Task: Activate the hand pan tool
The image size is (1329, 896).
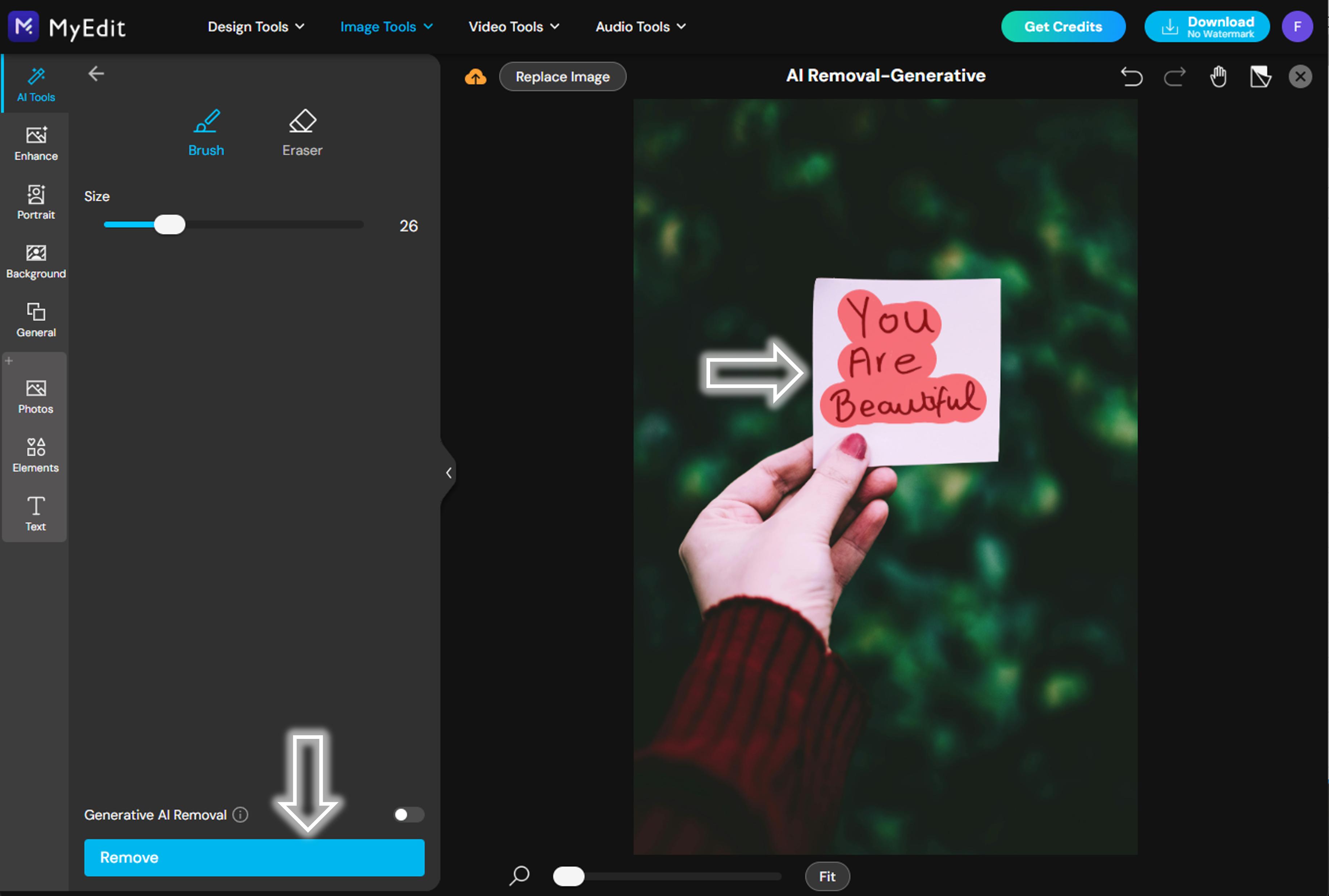Action: point(1218,76)
